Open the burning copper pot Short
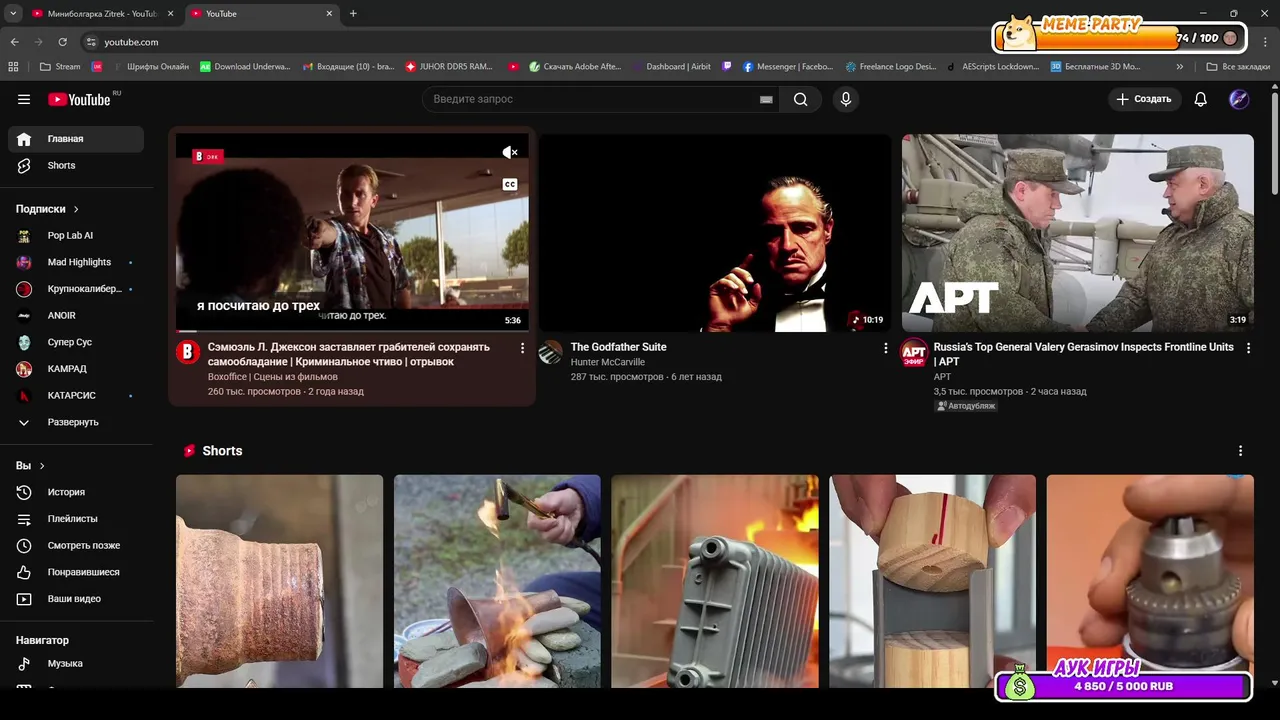Screen dimensions: 1280x720 pos(497,581)
